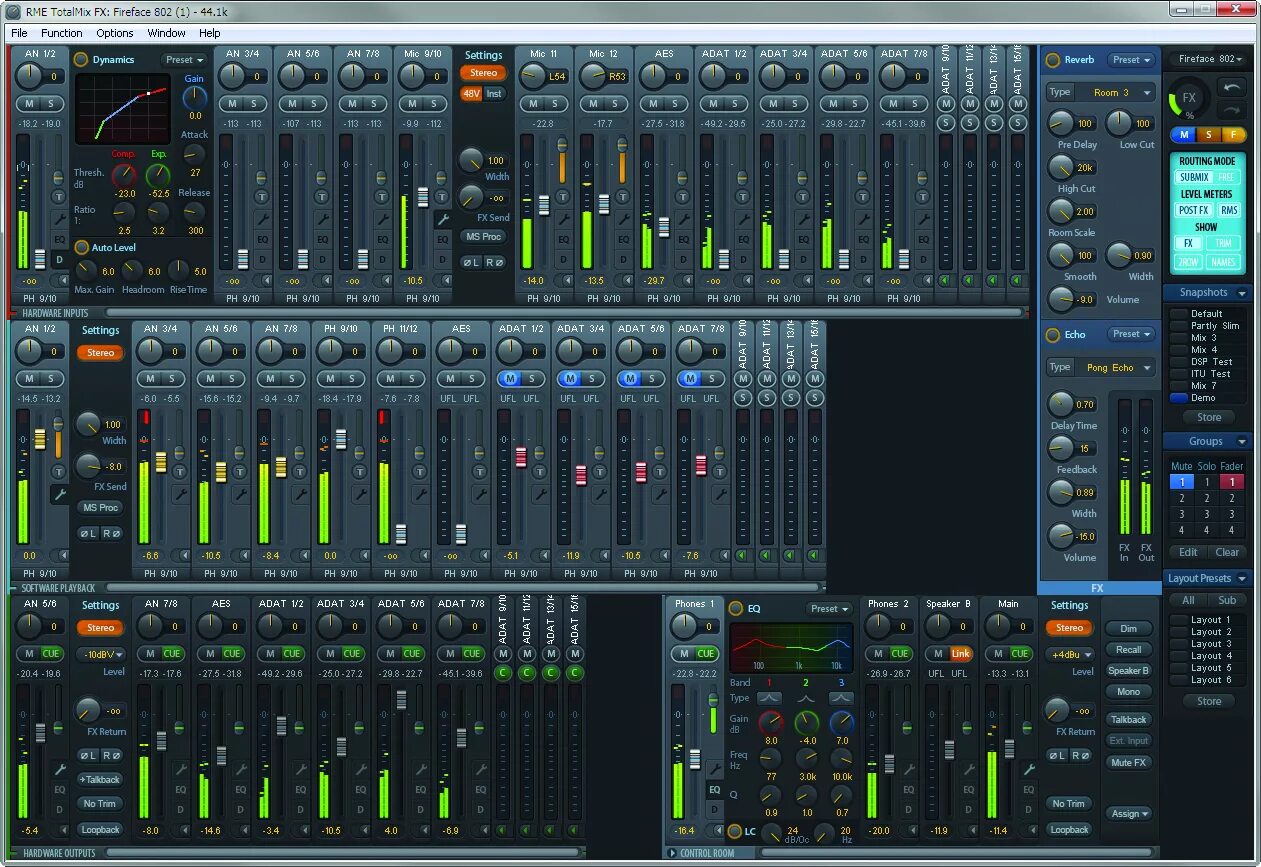Click Store under the Snapshots list

1209,418
